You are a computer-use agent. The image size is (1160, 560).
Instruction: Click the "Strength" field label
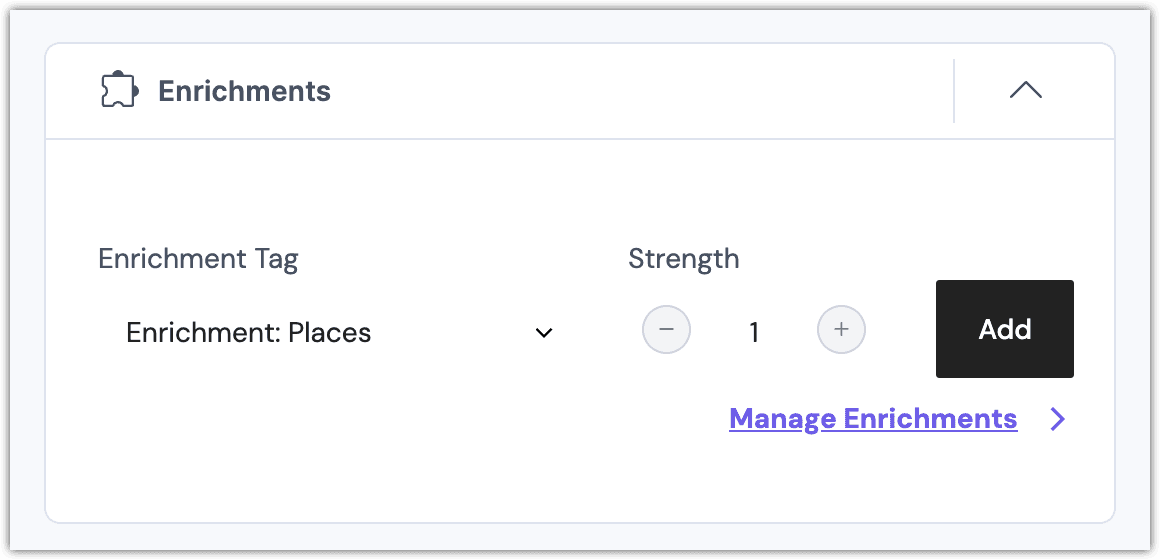pos(684,259)
